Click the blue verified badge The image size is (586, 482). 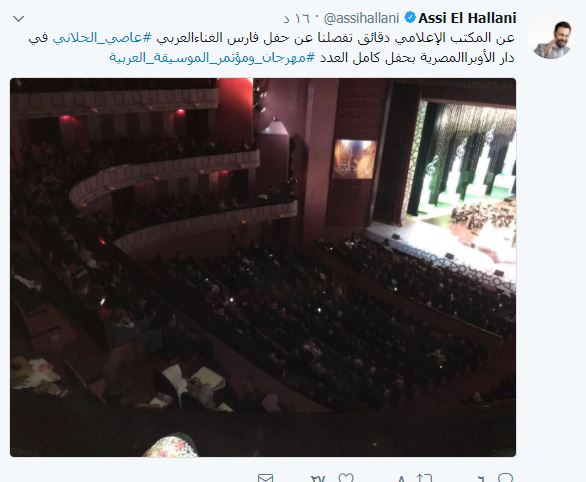click(410, 18)
